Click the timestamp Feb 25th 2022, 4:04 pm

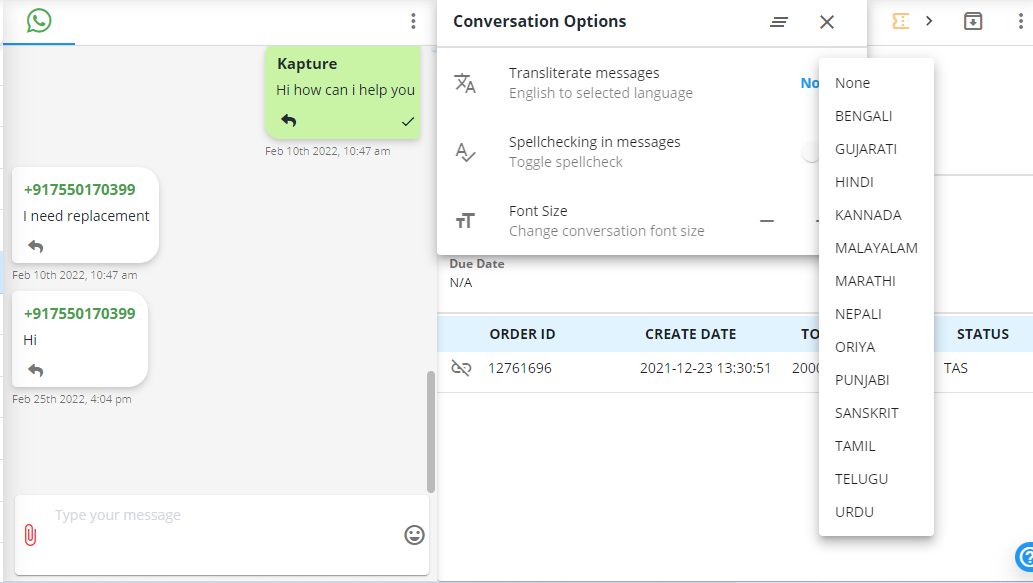[72, 399]
